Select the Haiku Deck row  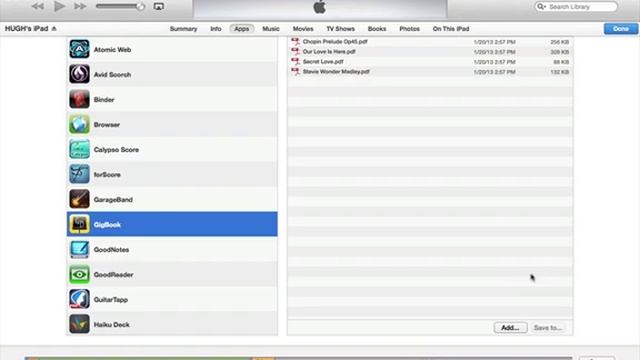tap(172, 324)
